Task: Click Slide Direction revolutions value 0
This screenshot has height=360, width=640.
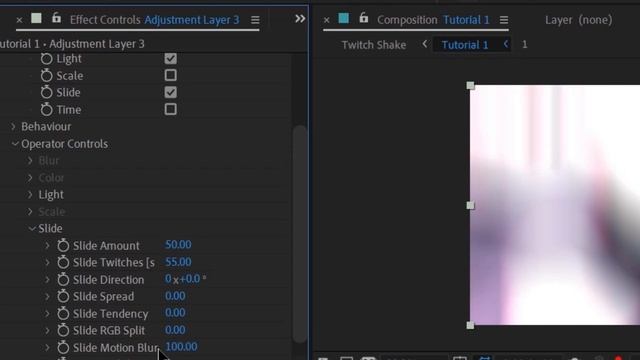Action: pos(168,279)
